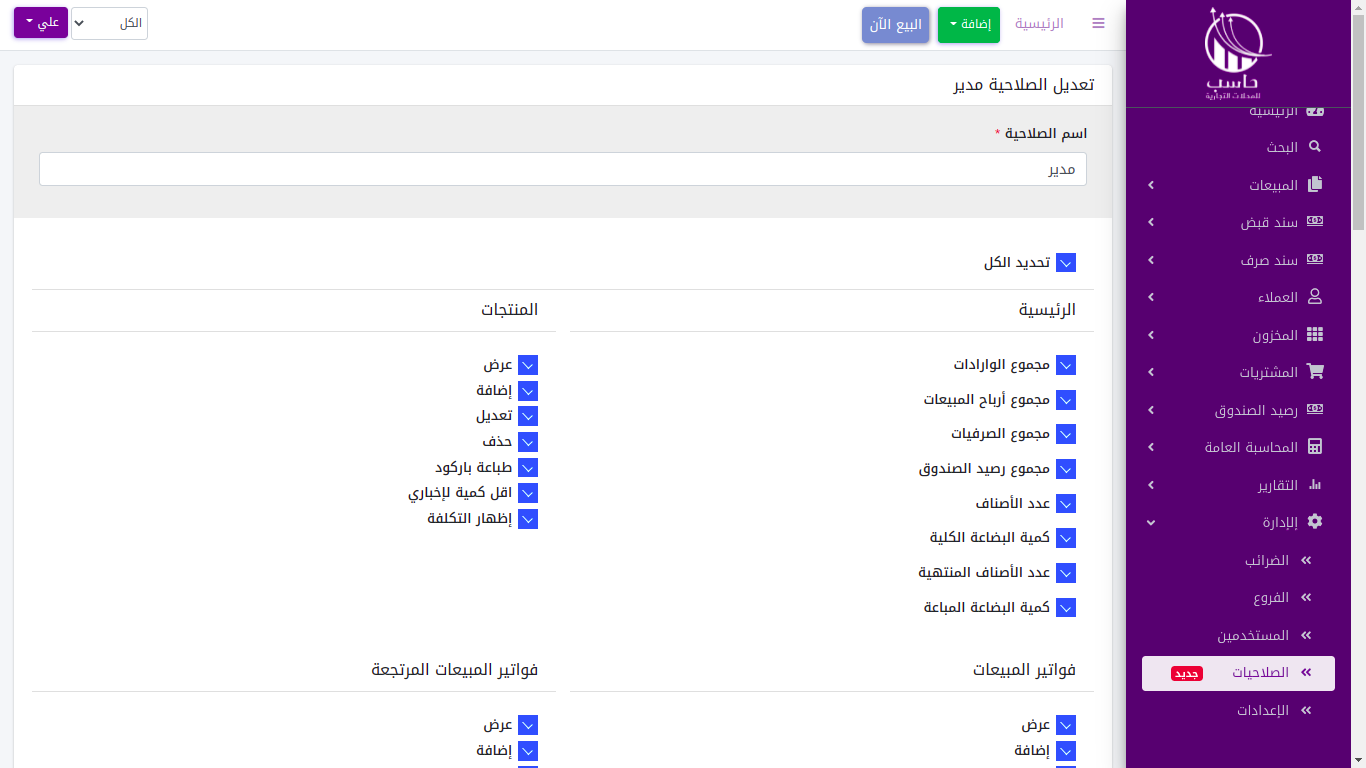Open the علي user dropdown menu
The width and height of the screenshot is (1366, 768).
point(41,23)
